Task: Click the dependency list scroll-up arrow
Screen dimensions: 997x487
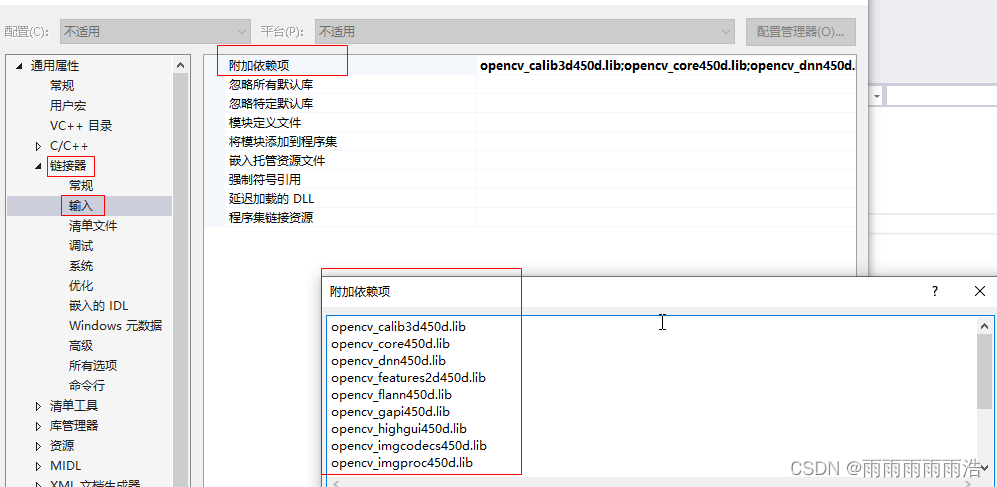Action: click(985, 326)
